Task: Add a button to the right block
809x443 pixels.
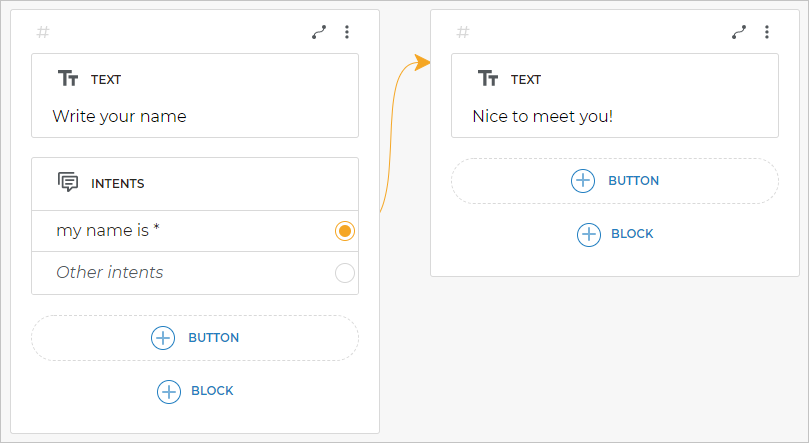Action: [x=615, y=181]
